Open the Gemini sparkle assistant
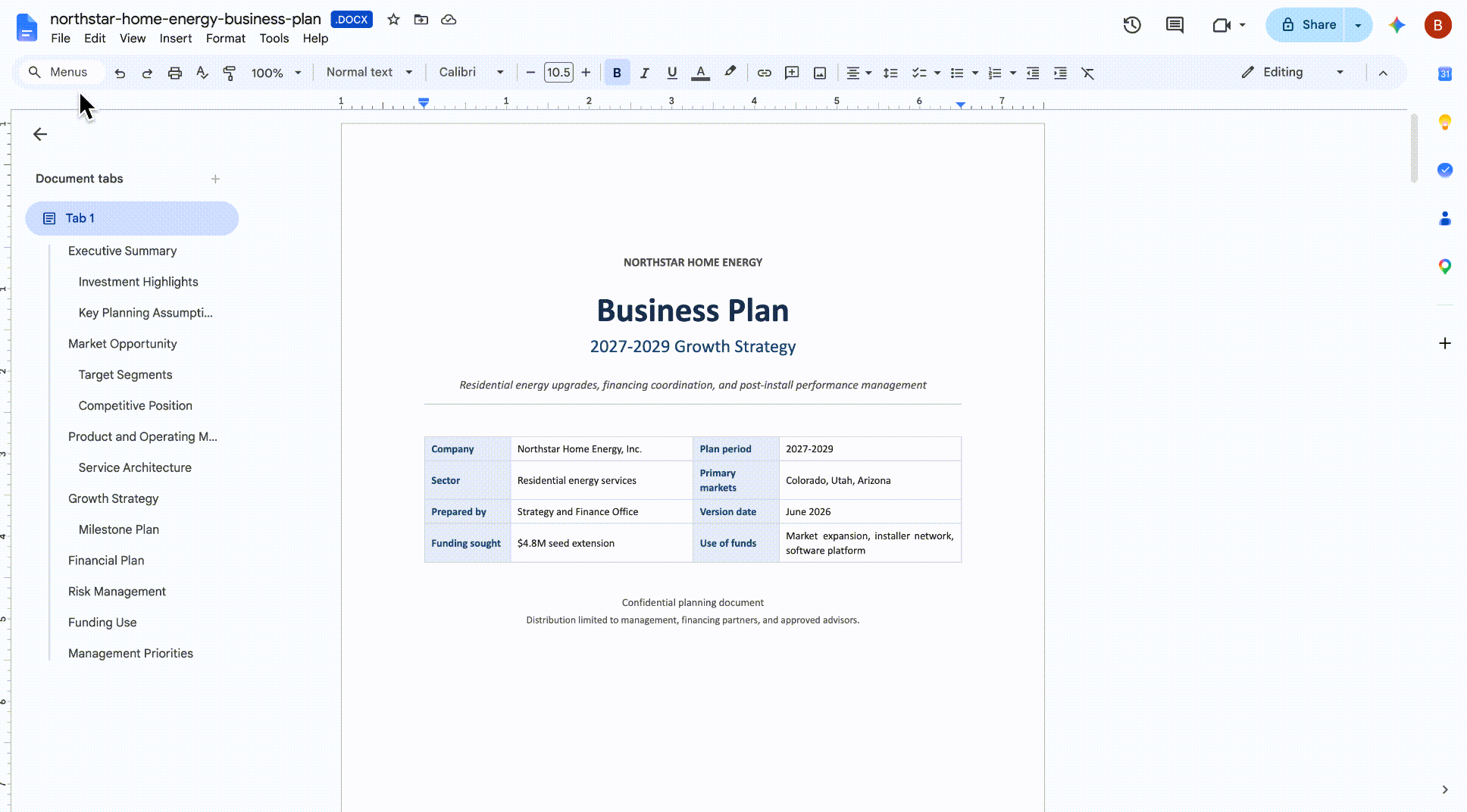The height and width of the screenshot is (812, 1467). [1397, 25]
